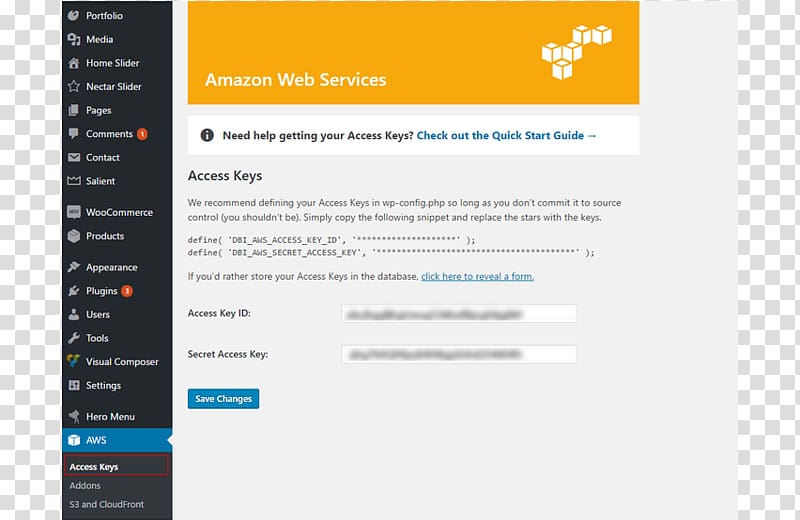Image resolution: width=800 pixels, height=520 pixels.
Task: Open Visual Composer menu item
Action: click(122, 361)
